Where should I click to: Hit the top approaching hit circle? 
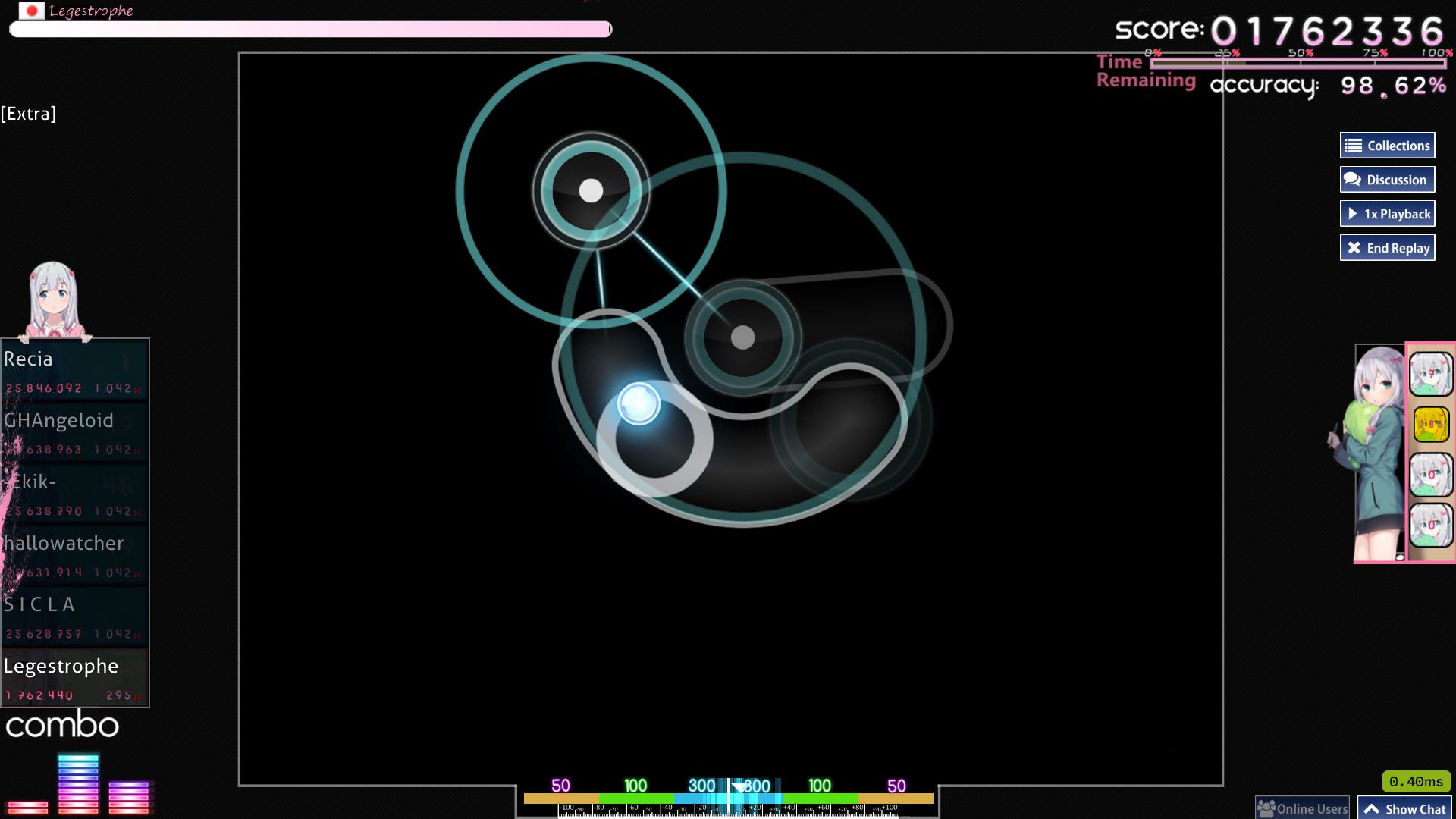coord(591,190)
